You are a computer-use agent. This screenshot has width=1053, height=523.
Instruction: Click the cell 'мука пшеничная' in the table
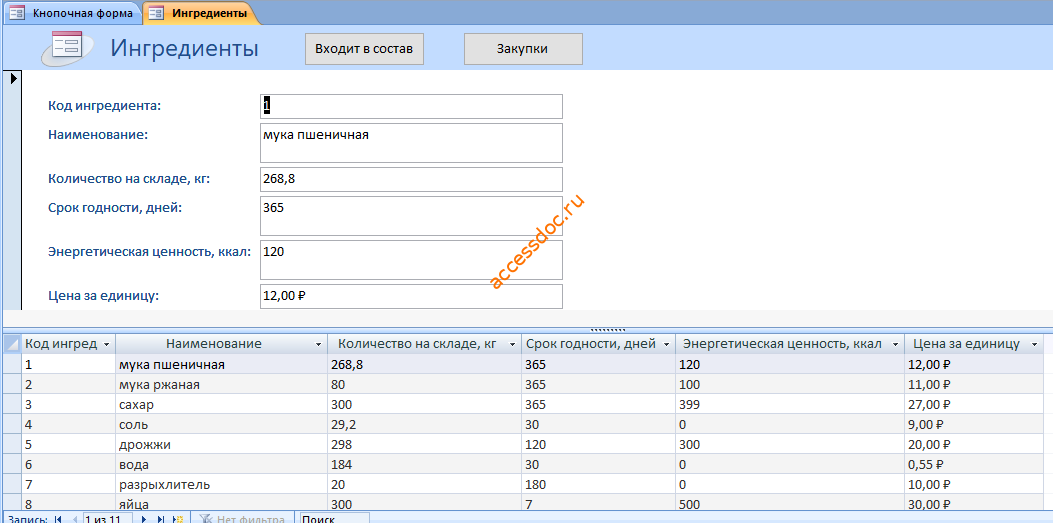pyautogui.click(x=222, y=365)
